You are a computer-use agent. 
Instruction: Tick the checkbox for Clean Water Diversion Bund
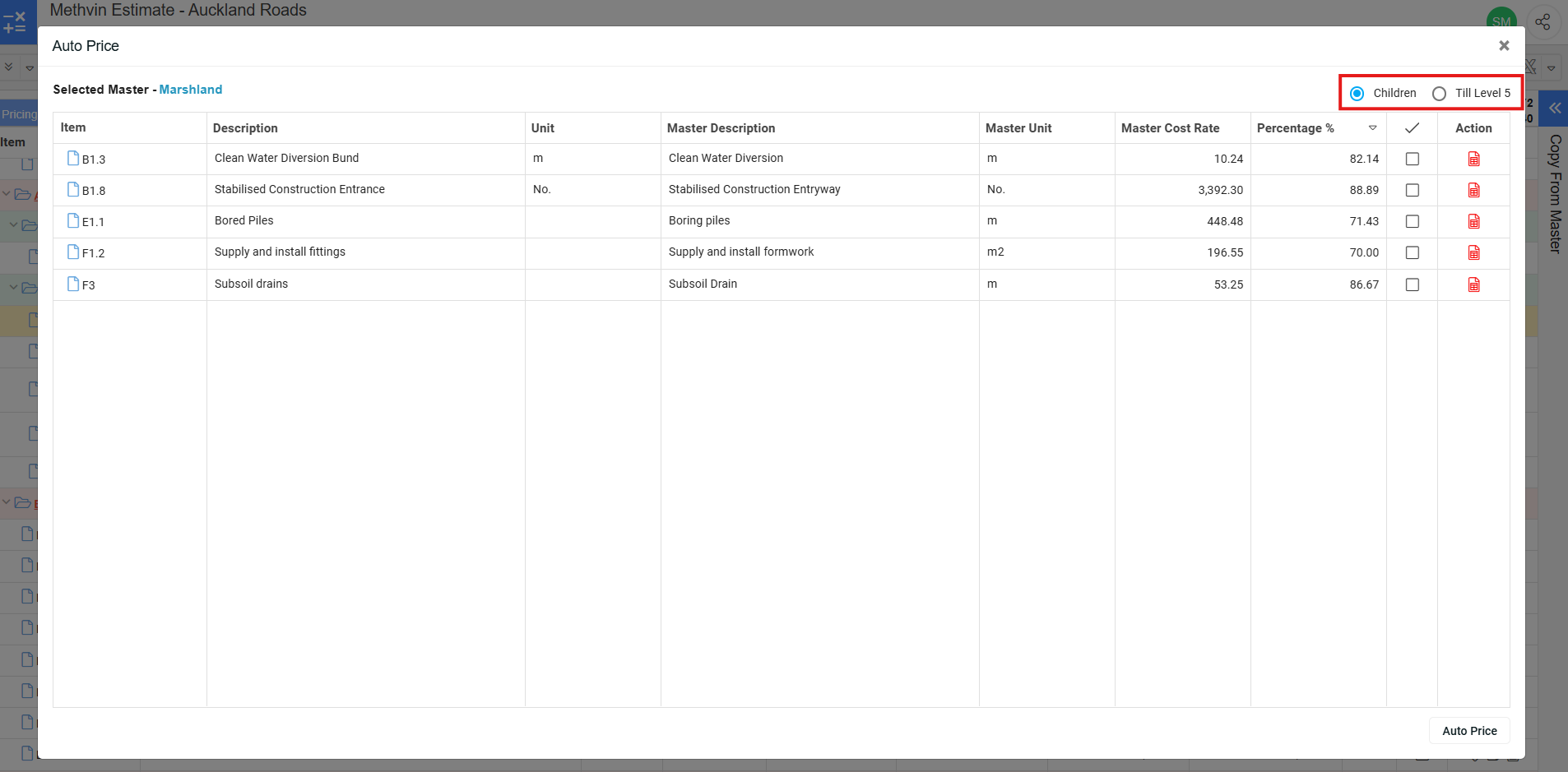coord(1412,159)
